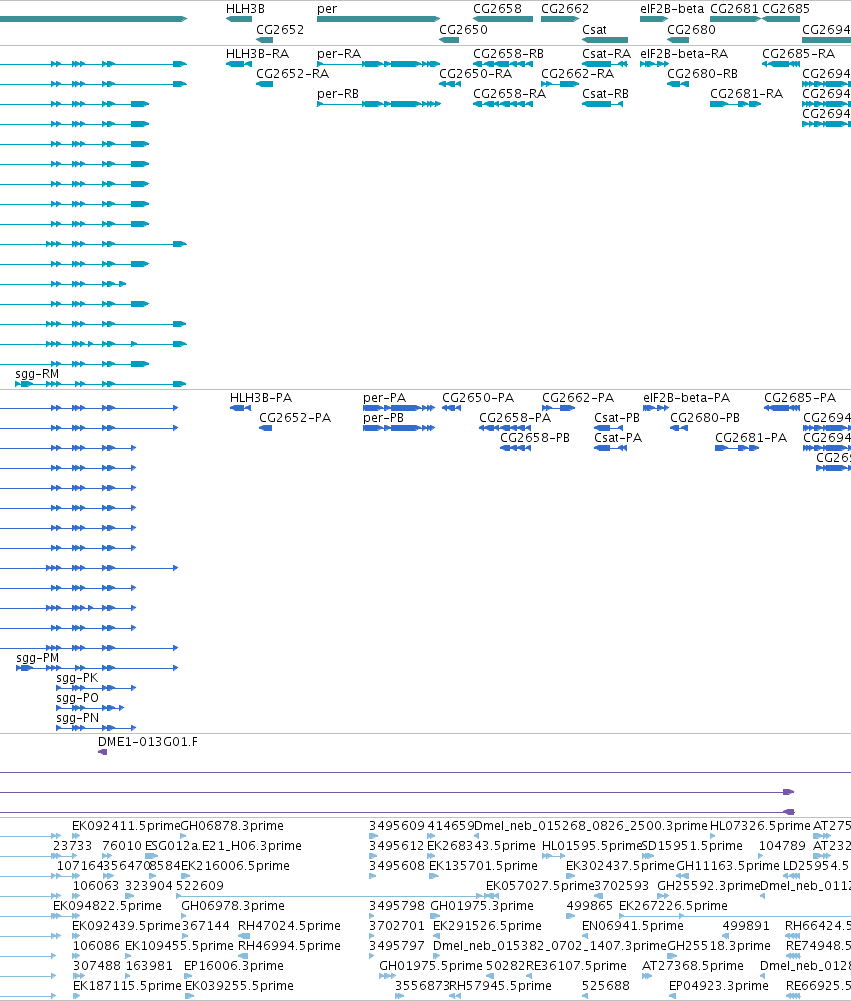Select the per gene label
This screenshot has width=851, height=1001.
327,9
